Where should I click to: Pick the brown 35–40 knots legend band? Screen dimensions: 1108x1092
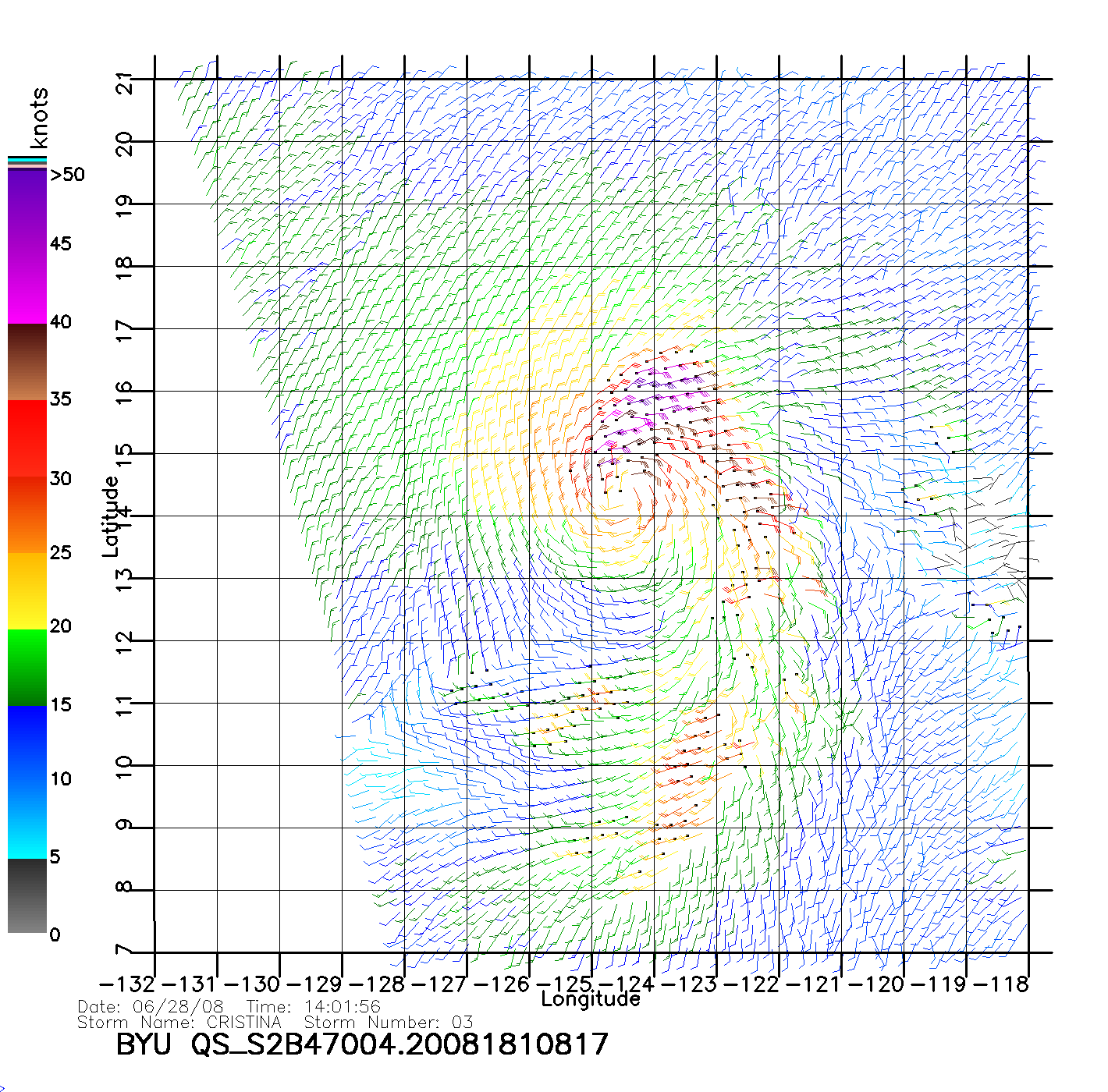(x=27, y=362)
